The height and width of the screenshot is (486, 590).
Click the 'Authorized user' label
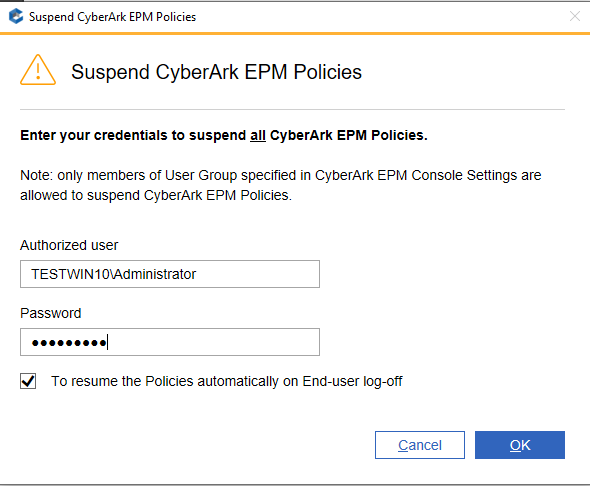point(69,245)
